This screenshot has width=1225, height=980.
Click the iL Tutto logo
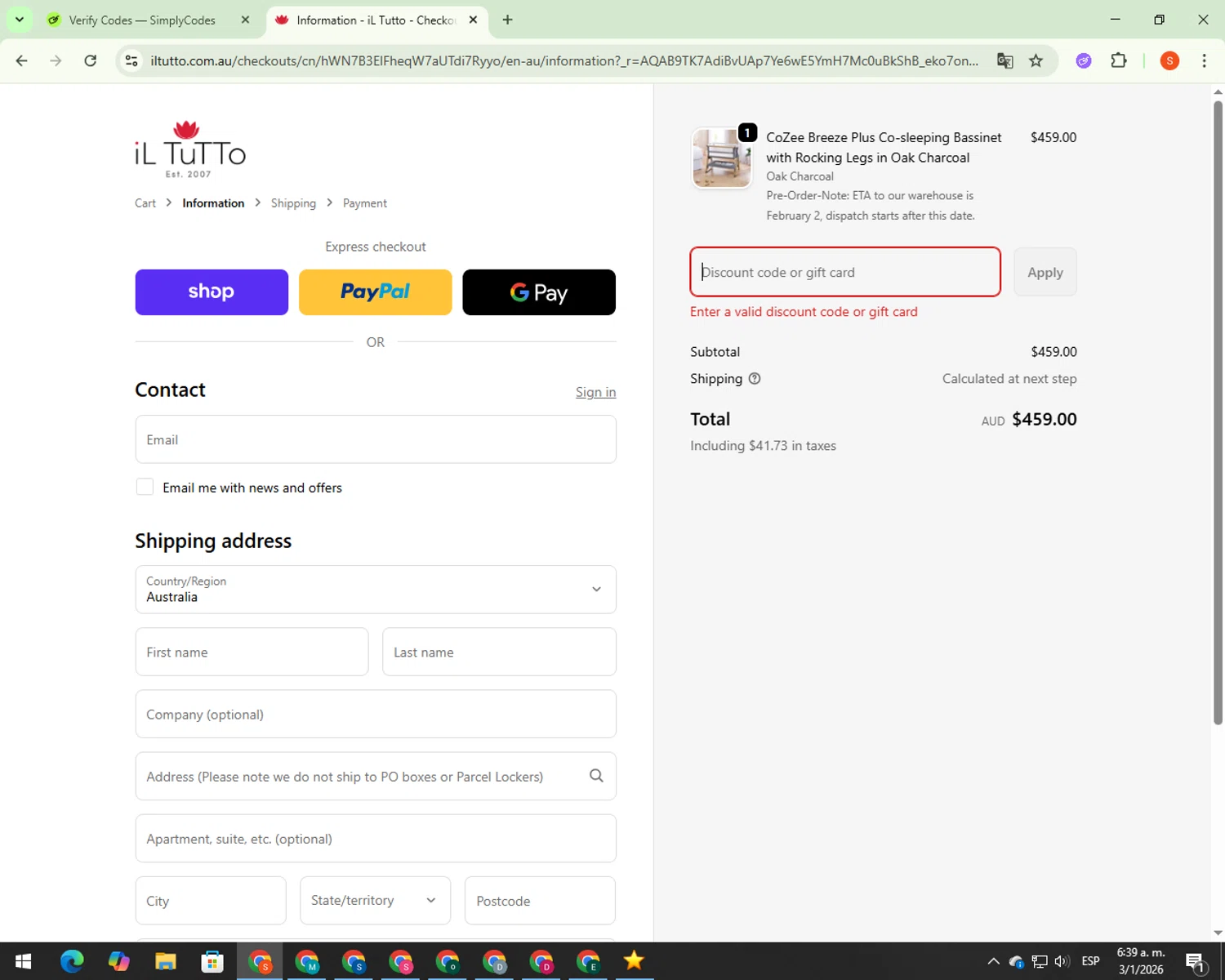190,149
